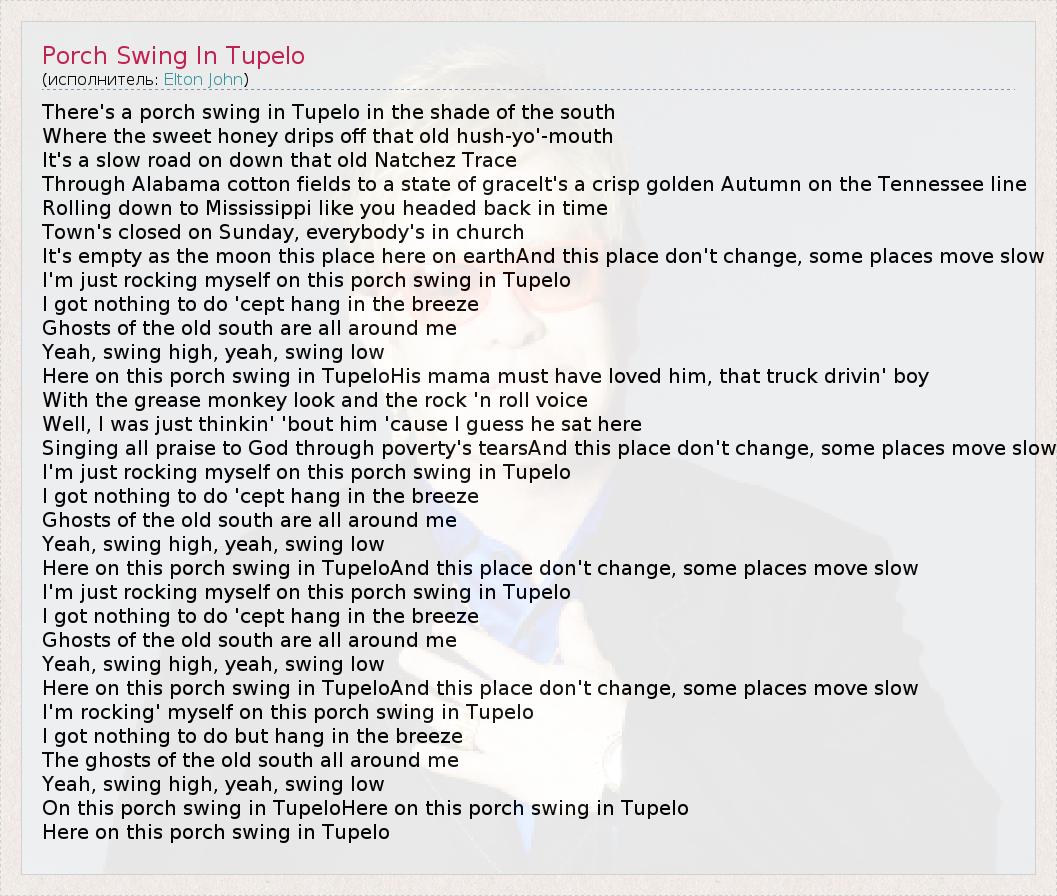Click the line The ghosts of the old south

pyautogui.click(x=250, y=760)
